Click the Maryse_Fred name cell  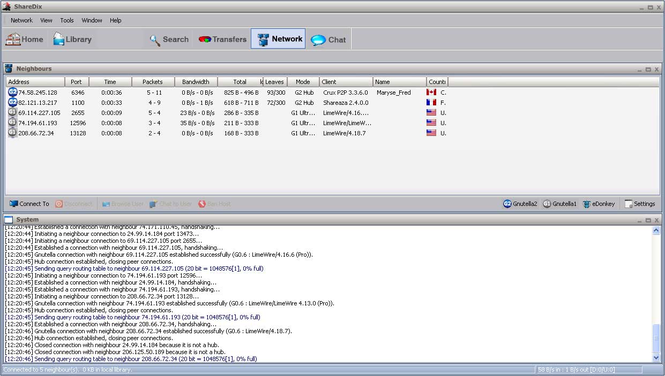click(394, 92)
